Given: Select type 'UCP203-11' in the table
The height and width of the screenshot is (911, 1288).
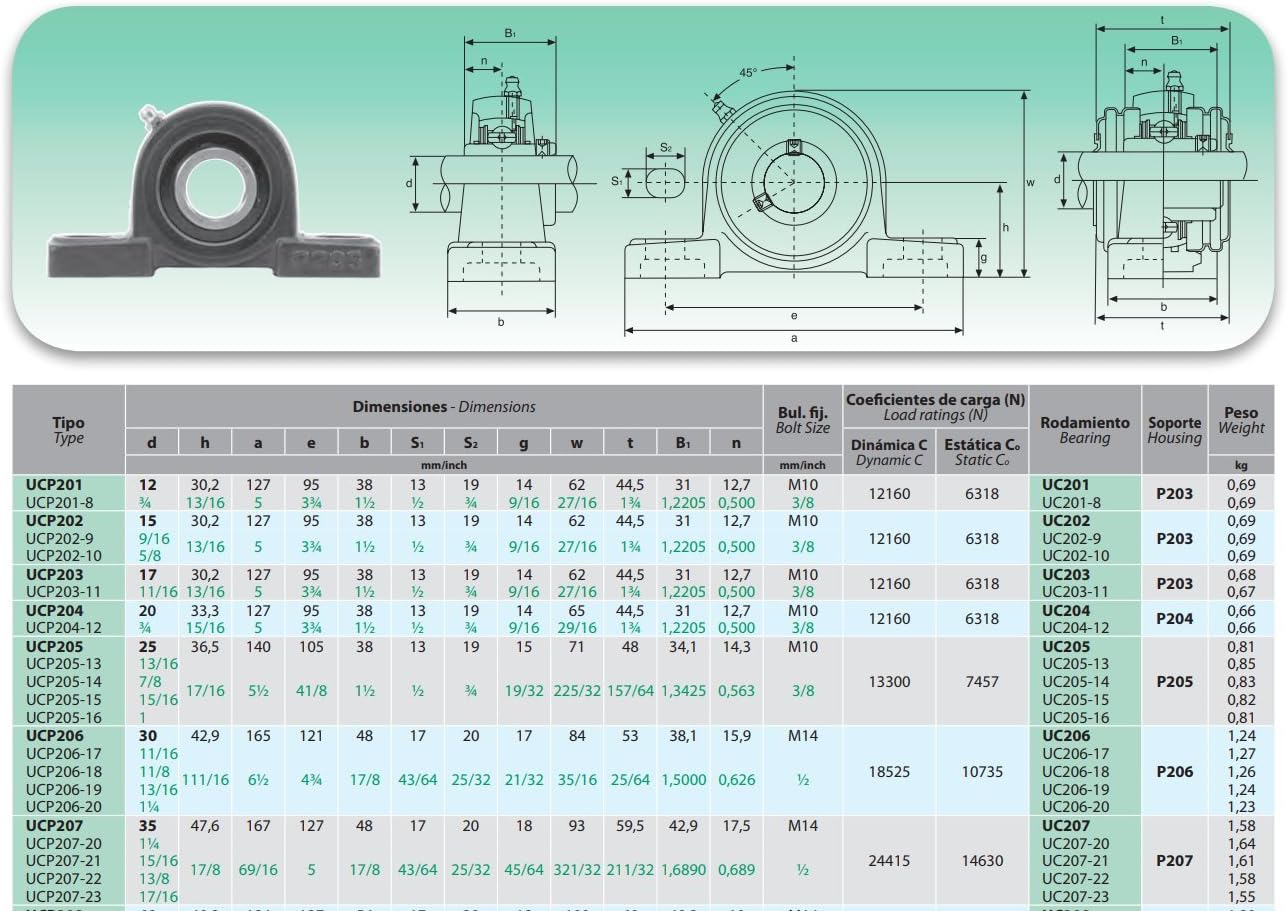Looking at the screenshot, I should tap(64, 592).
